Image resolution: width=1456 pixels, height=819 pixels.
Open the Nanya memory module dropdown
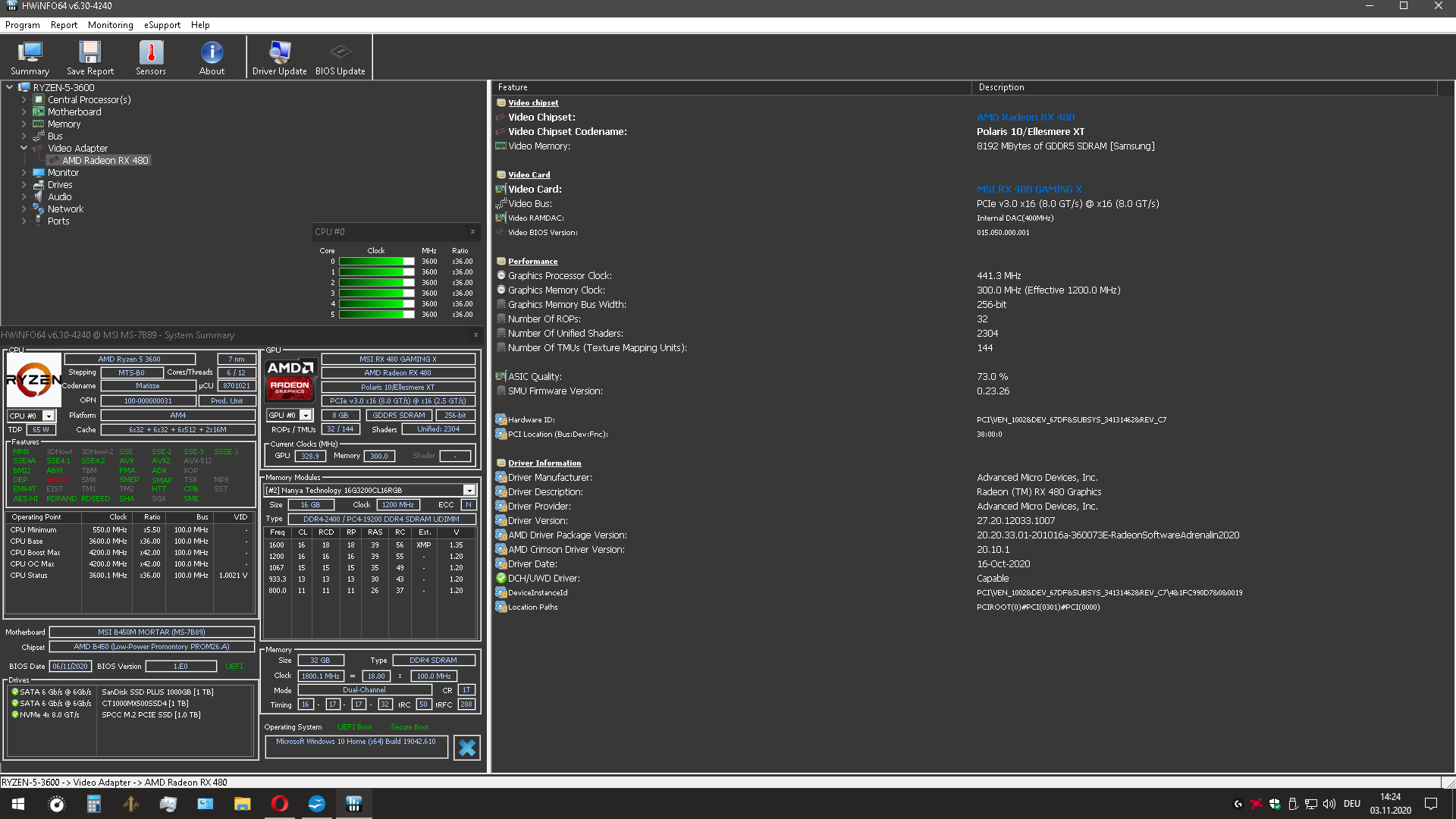[x=469, y=490]
